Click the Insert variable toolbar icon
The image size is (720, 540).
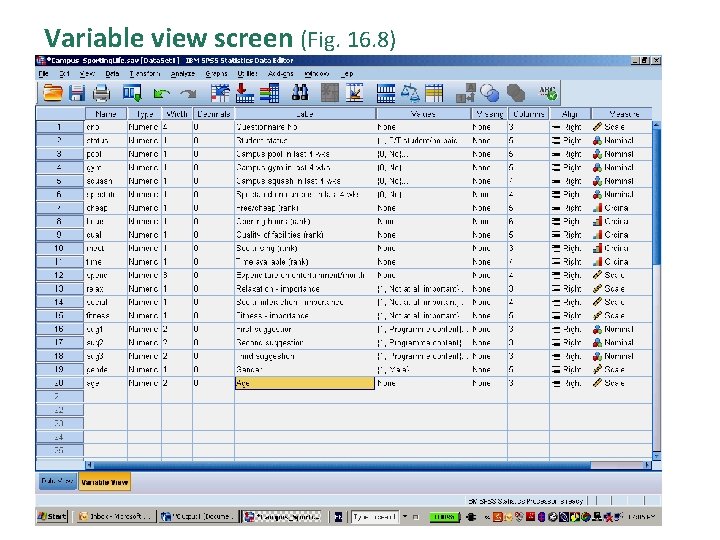[x=354, y=93]
